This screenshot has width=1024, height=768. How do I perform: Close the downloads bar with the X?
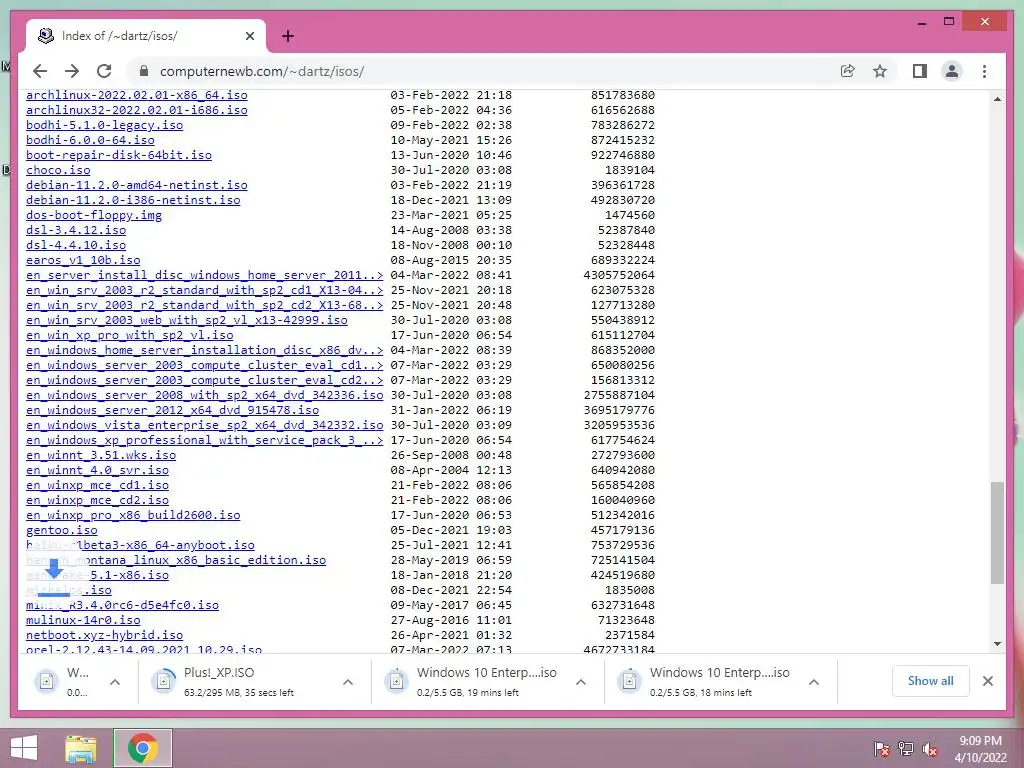[x=987, y=681]
